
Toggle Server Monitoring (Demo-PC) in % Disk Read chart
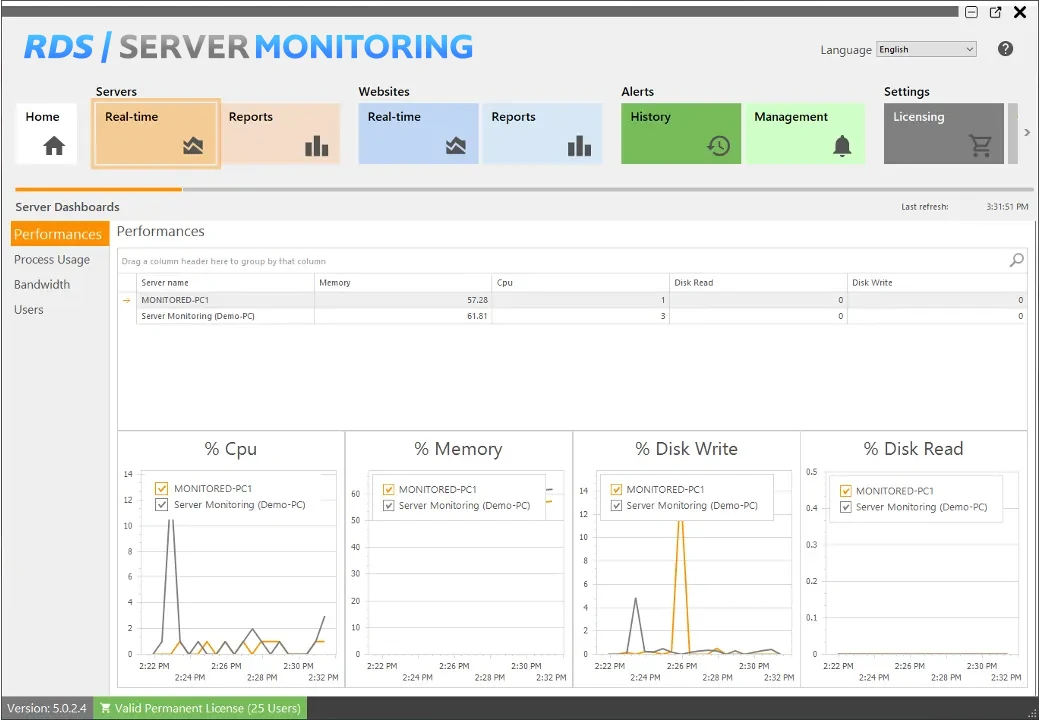point(846,508)
